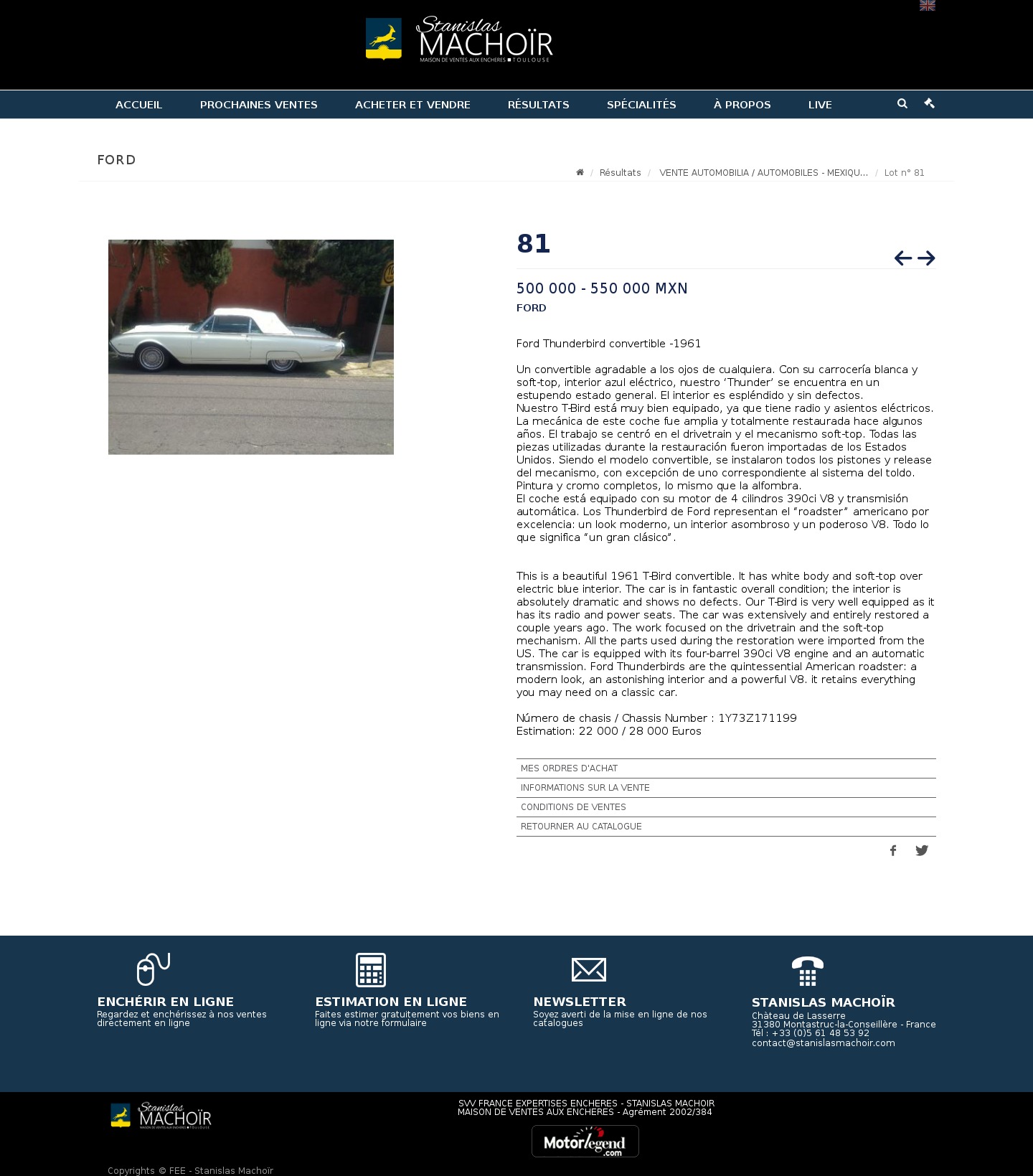Go to home via breadcrumb house icon

point(580,172)
